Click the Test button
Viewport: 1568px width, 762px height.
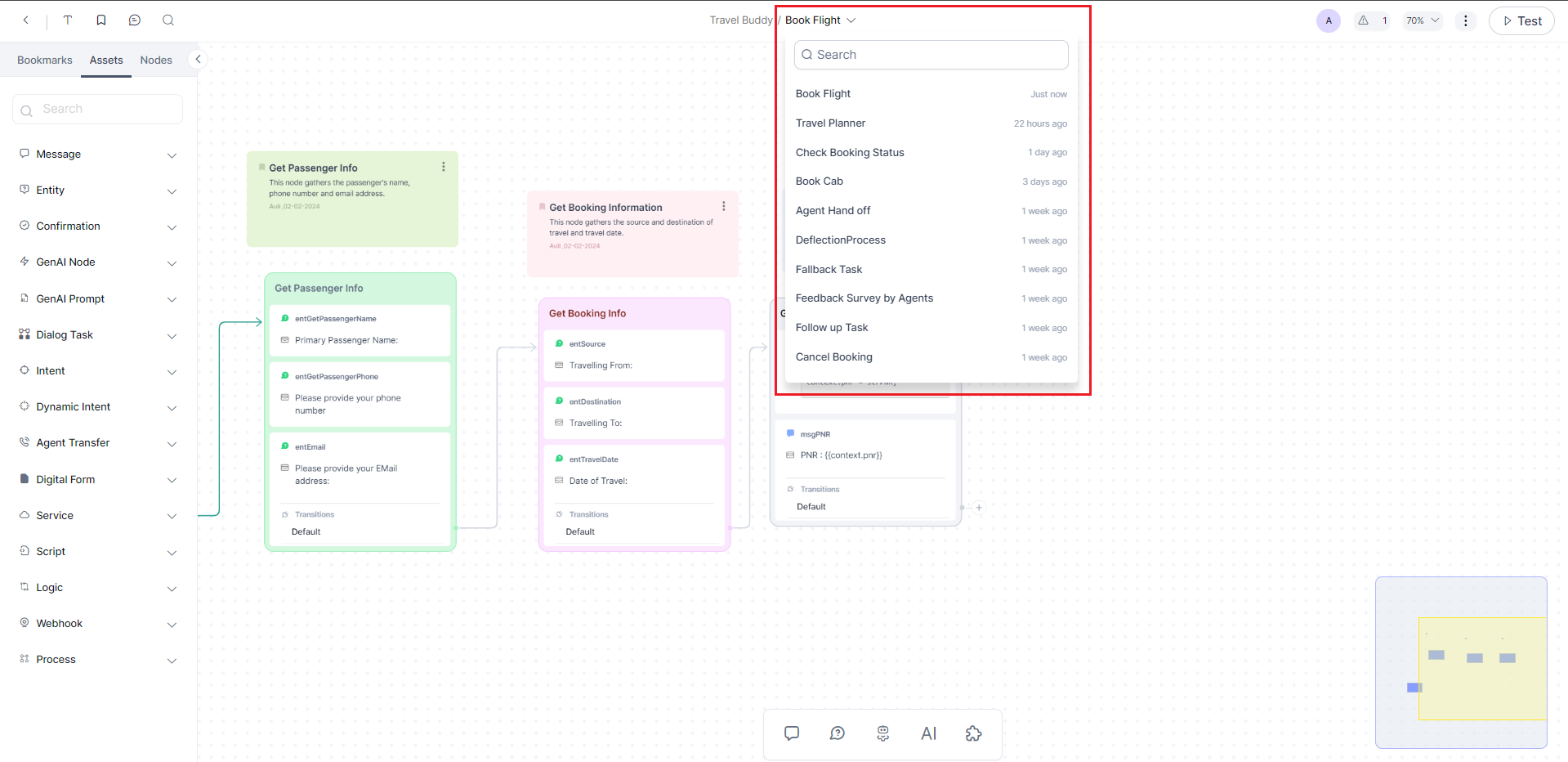[x=1521, y=21]
